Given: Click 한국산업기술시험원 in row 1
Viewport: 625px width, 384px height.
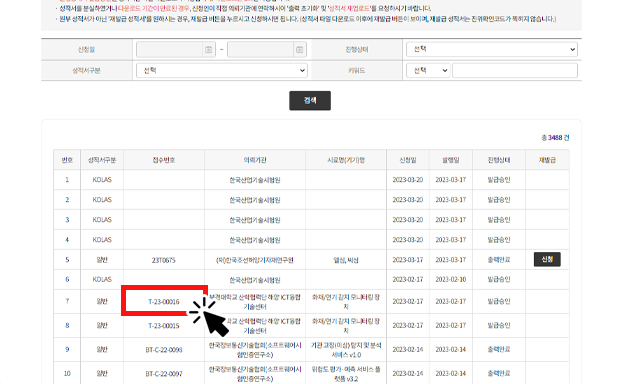Looking at the screenshot, I should [x=255, y=180].
